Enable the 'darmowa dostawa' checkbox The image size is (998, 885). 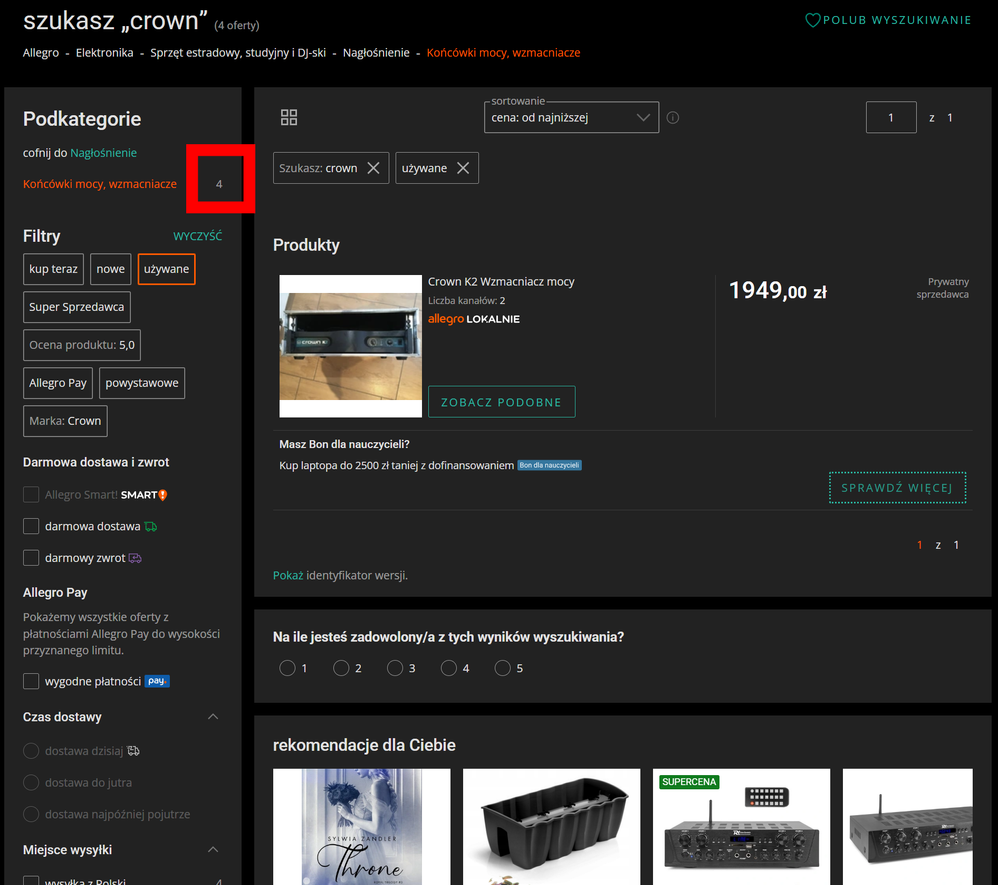click(31, 527)
